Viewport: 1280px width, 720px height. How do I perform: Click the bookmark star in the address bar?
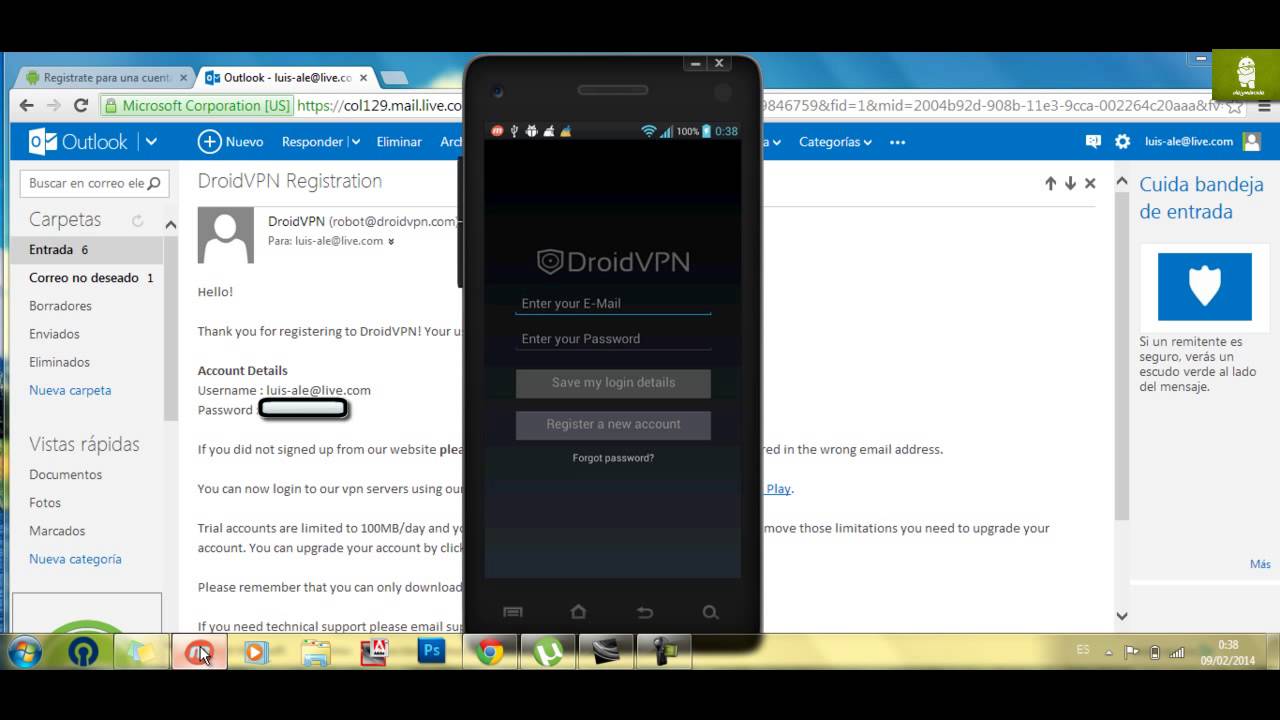[x=1235, y=105]
